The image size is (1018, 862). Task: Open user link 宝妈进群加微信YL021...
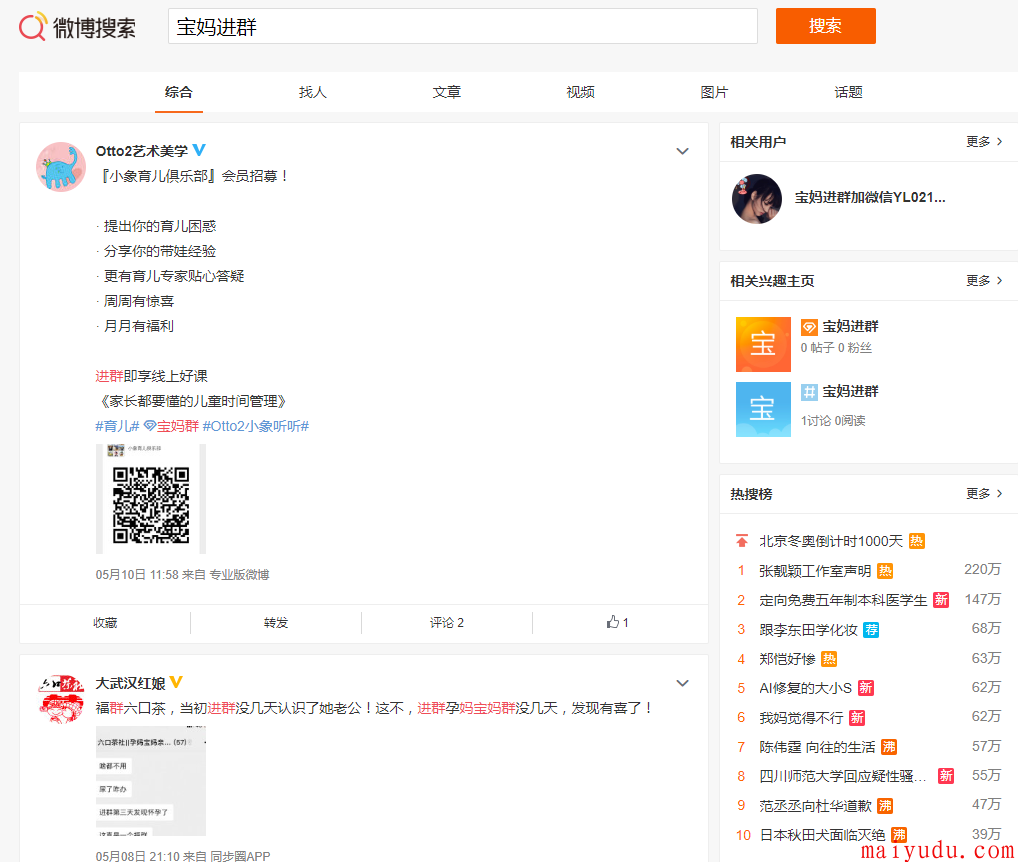click(x=870, y=197)
